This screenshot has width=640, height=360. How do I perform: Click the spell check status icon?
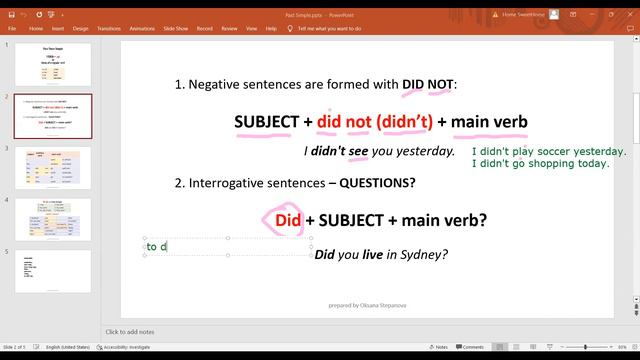point(36,347)
